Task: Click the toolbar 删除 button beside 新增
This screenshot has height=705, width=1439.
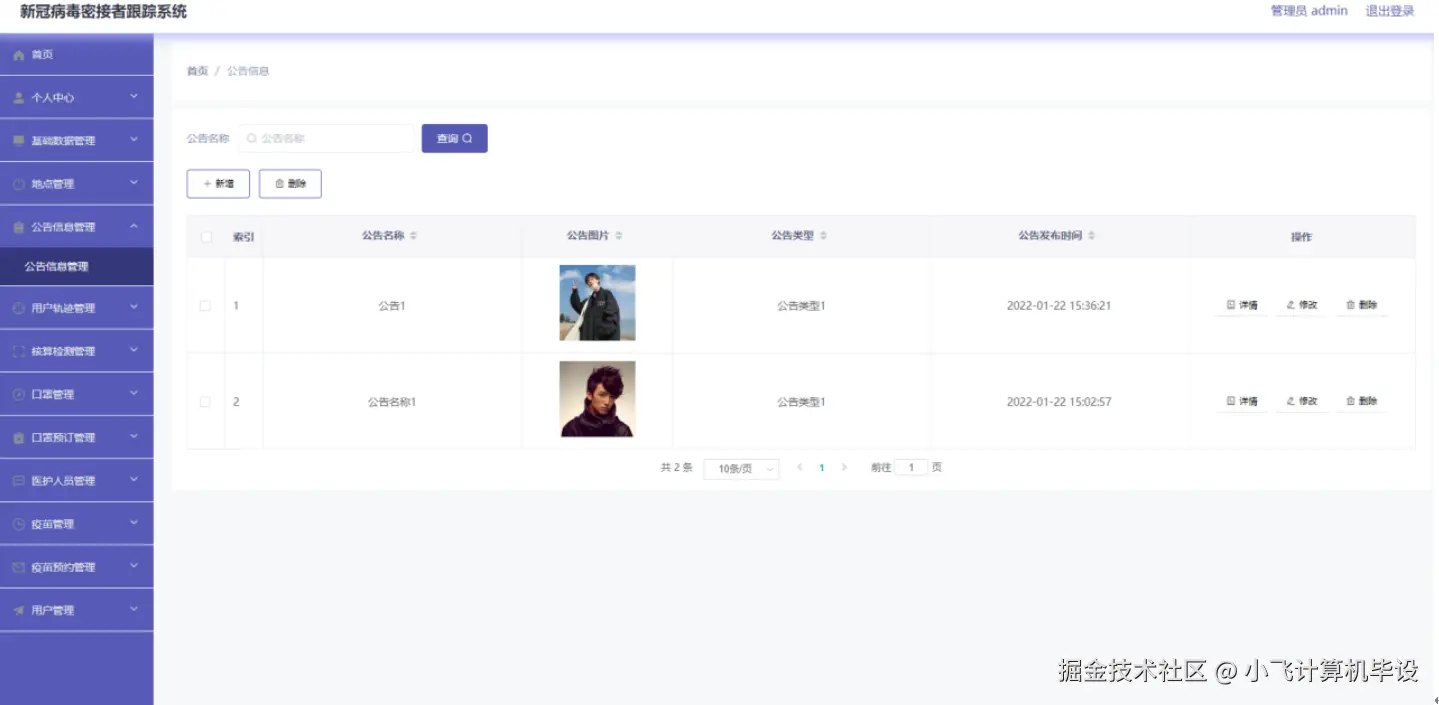Action: 290,184
